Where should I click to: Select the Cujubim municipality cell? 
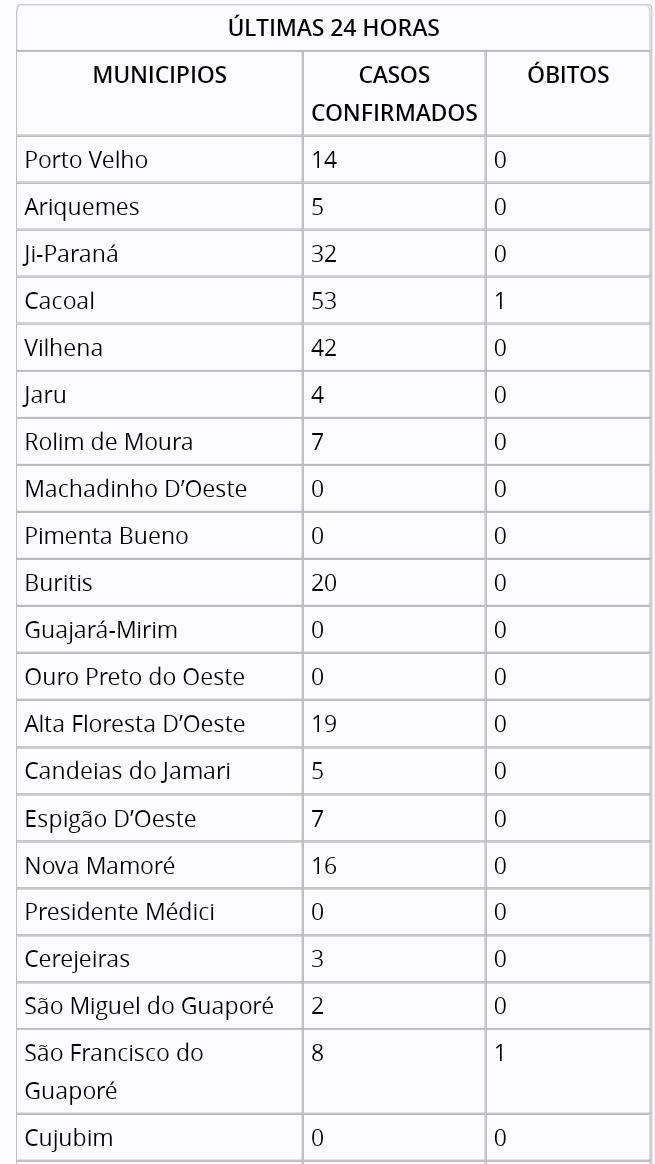pyautogui.click(x=69, y=1138)
